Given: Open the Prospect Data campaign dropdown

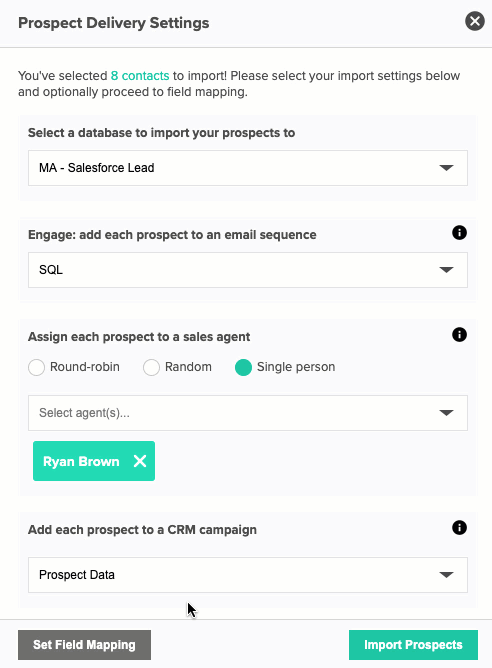Looking at the screenshot, I should pyautogui.click(x=248, y=575).
